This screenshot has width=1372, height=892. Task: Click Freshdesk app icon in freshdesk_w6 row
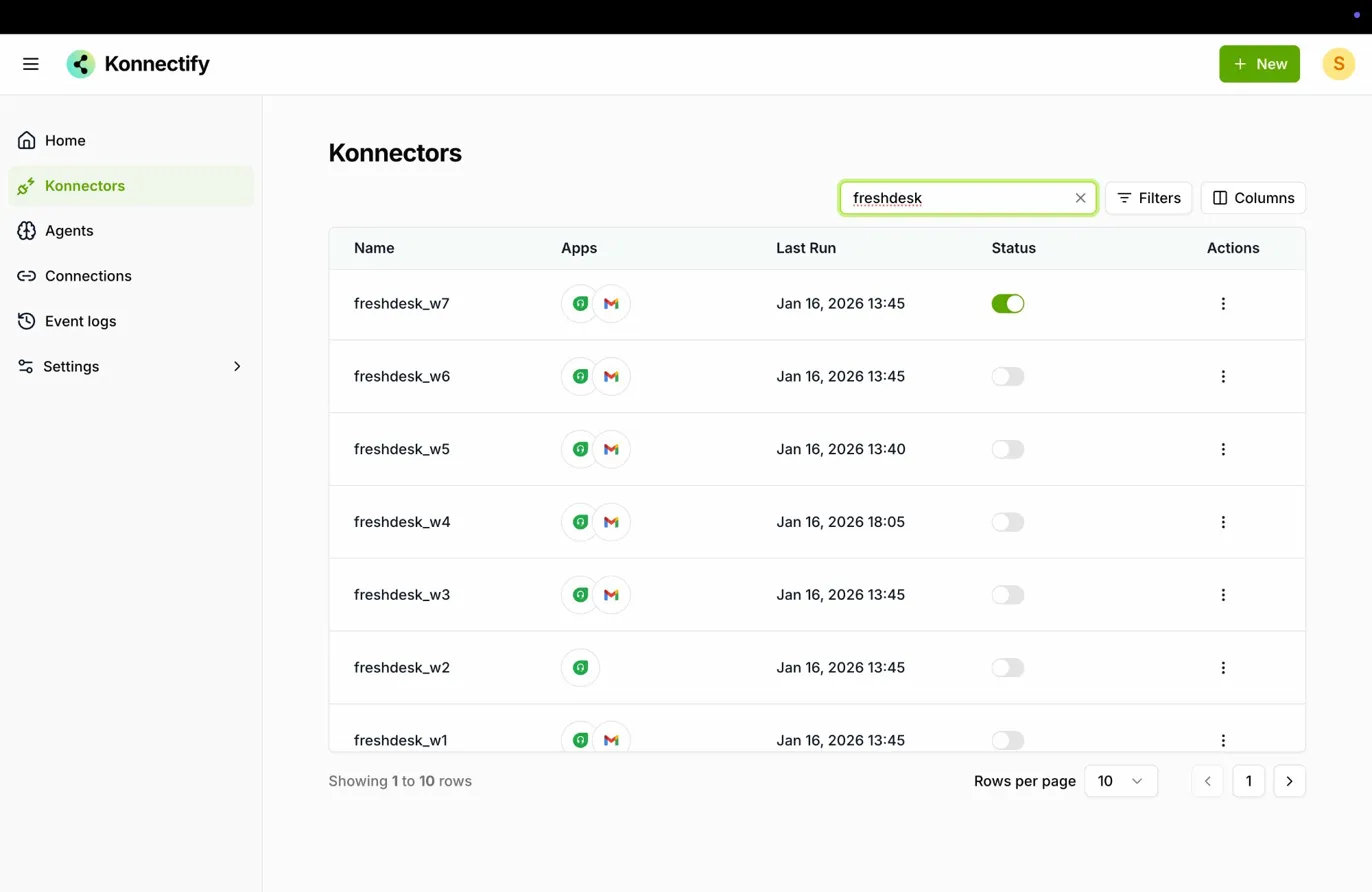coord(580,377)
